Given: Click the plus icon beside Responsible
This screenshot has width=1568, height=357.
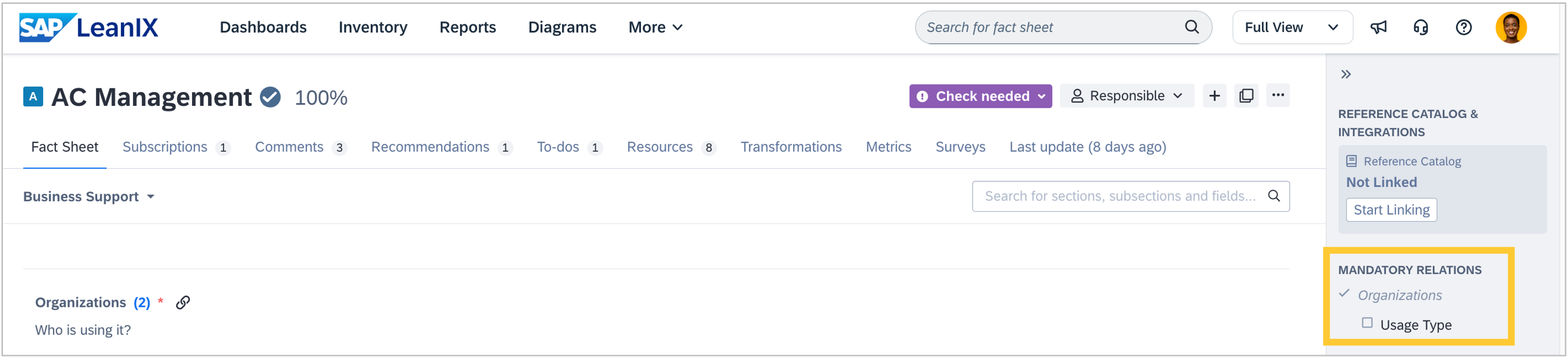Looking at the screenshot, I should click(1214, 96).
